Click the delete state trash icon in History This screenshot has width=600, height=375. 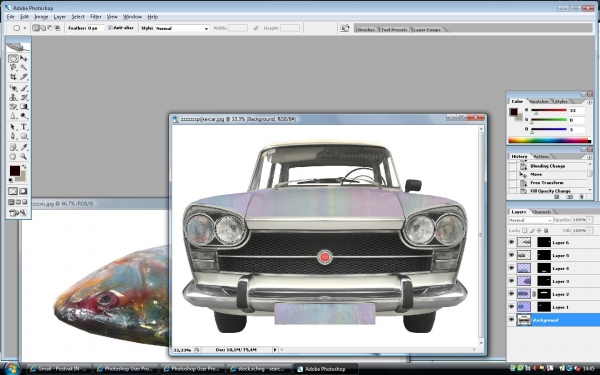click(x=582, y=197)
